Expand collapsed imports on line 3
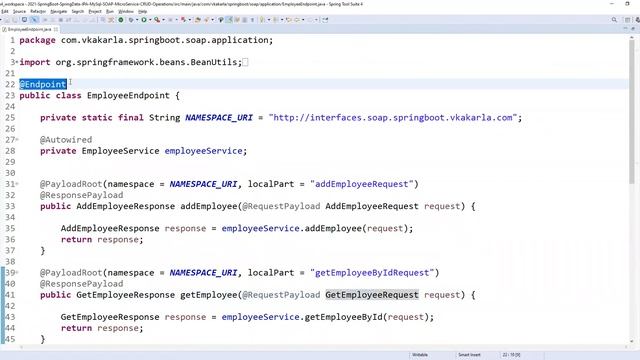640x360 pixels. 17,62
